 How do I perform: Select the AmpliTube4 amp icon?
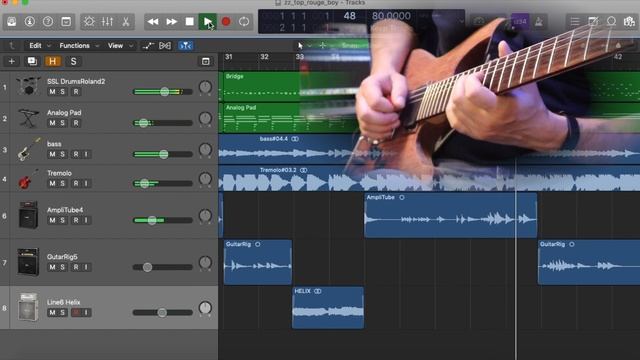pos(28,215)
